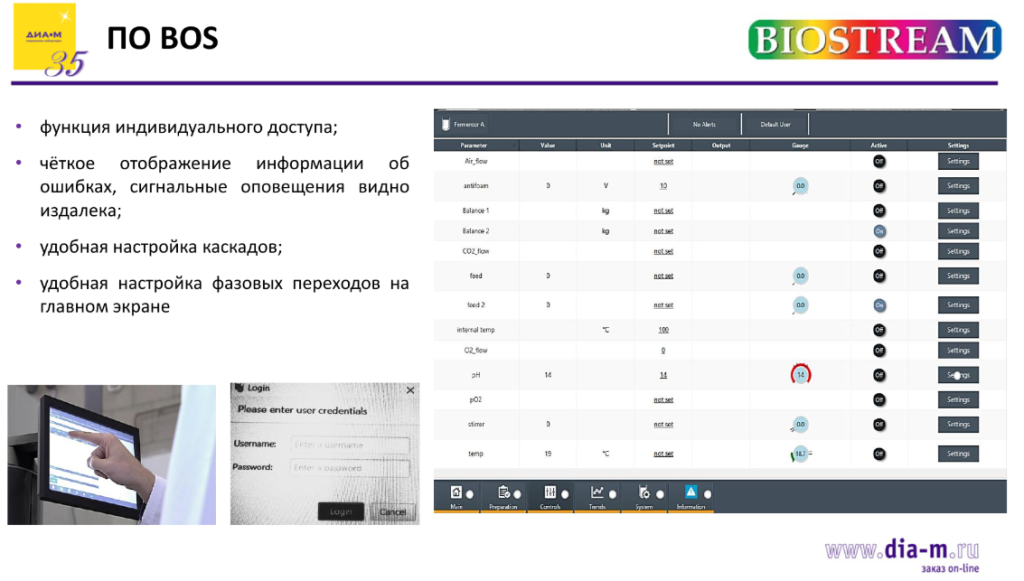Toggle Balance 2 Active switch on

pos(879,230)
